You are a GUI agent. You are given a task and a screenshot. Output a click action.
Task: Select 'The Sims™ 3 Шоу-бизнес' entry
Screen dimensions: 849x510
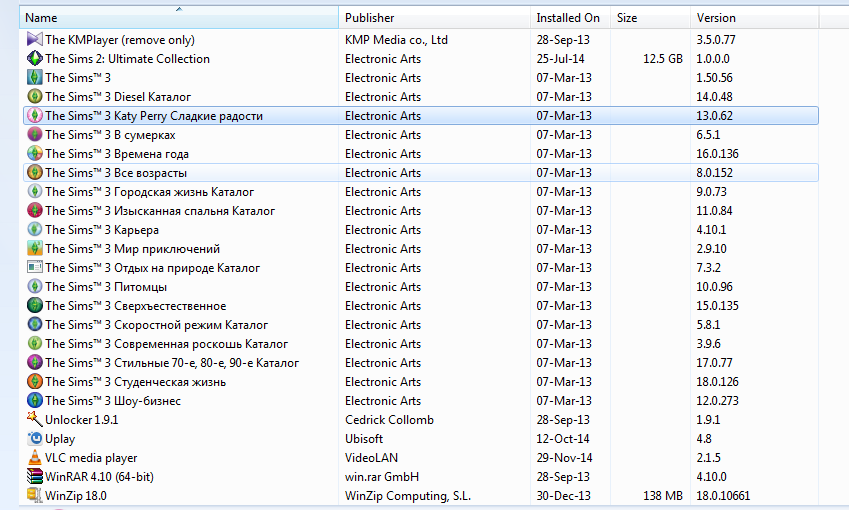[113, 401]
